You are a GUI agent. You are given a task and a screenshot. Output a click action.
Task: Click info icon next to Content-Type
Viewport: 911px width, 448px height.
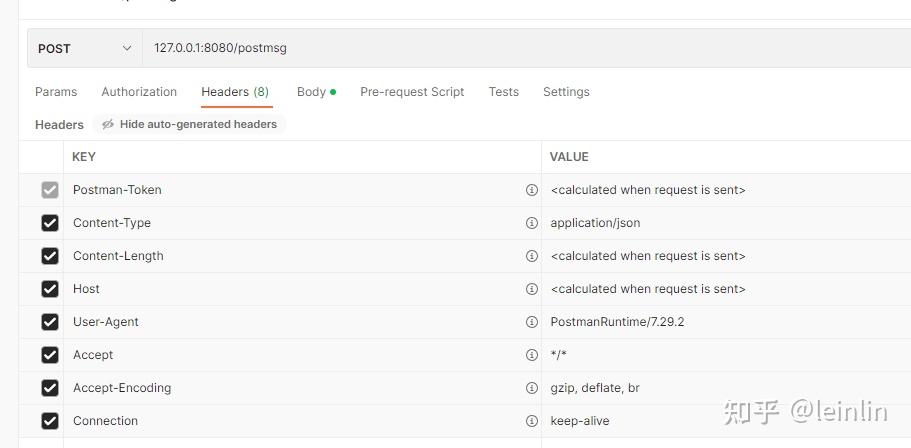pos(532,223)
